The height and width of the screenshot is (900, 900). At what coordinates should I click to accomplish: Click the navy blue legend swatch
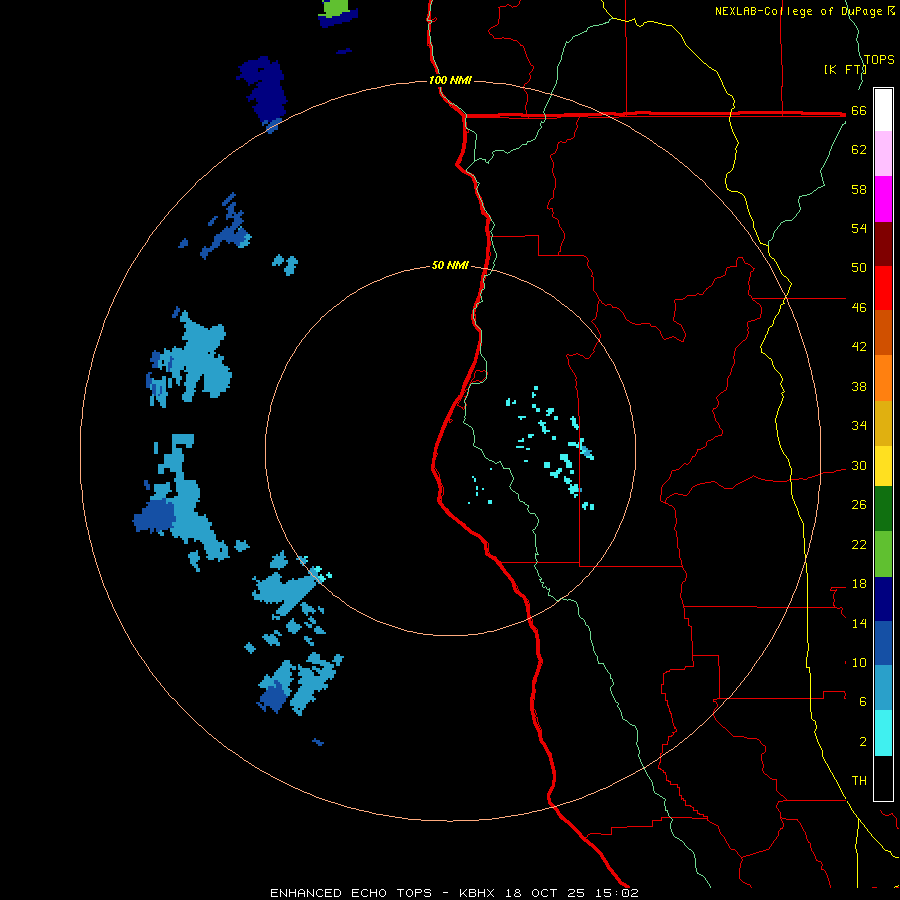coord(883,599)
